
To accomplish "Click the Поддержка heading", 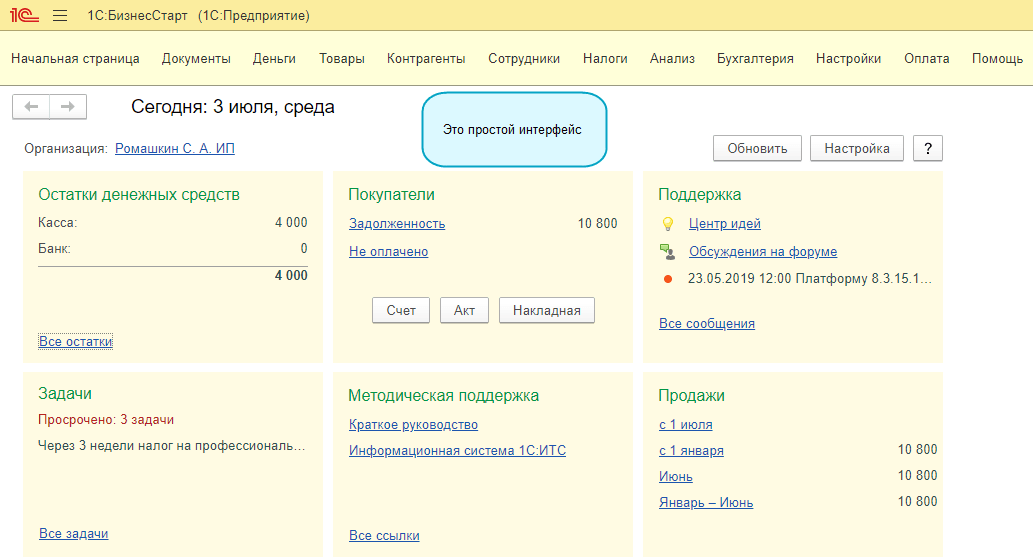I will click(x=700, y=194).
